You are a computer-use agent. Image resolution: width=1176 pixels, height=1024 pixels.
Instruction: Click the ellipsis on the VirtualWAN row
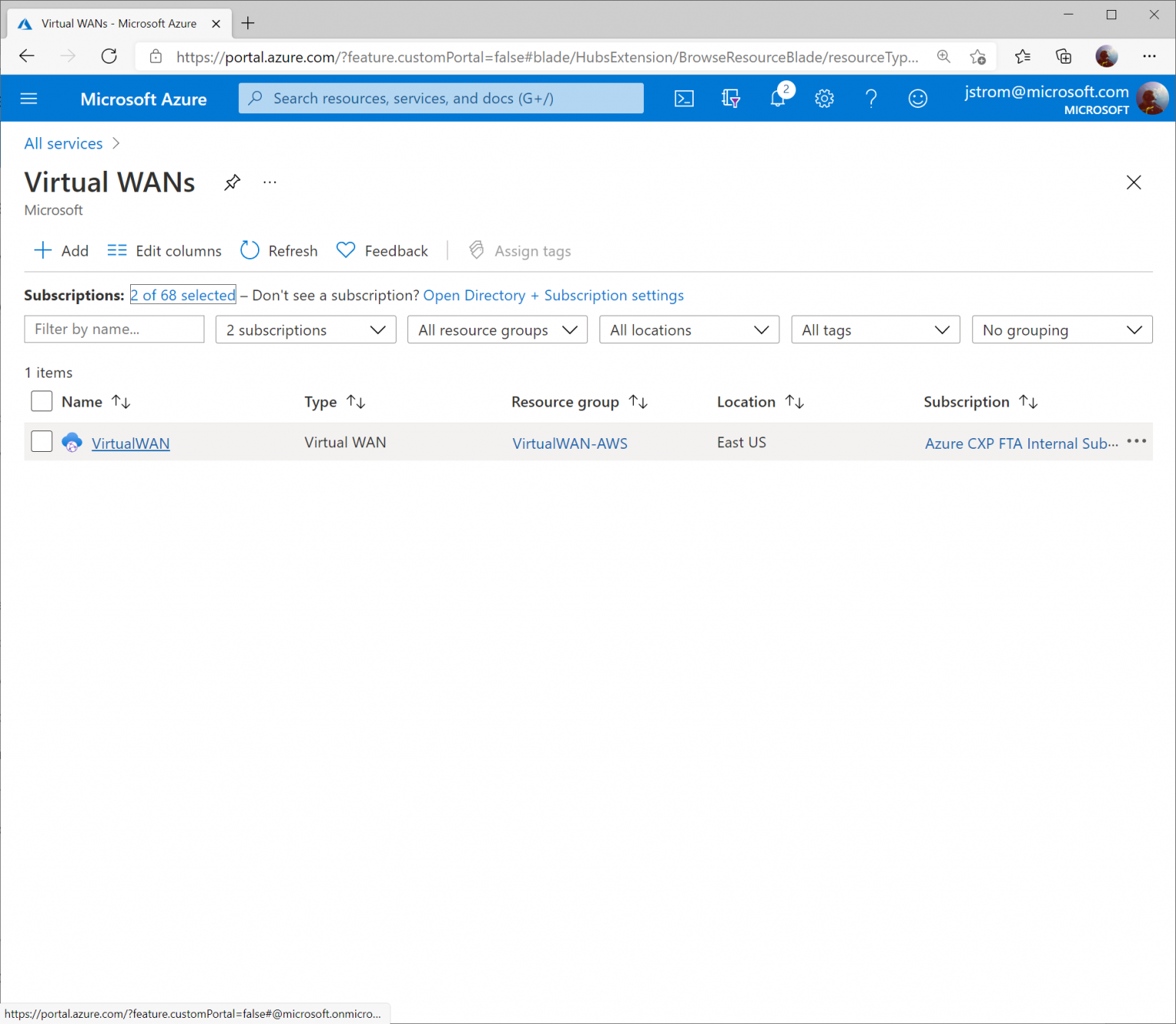coord(1136,442)
